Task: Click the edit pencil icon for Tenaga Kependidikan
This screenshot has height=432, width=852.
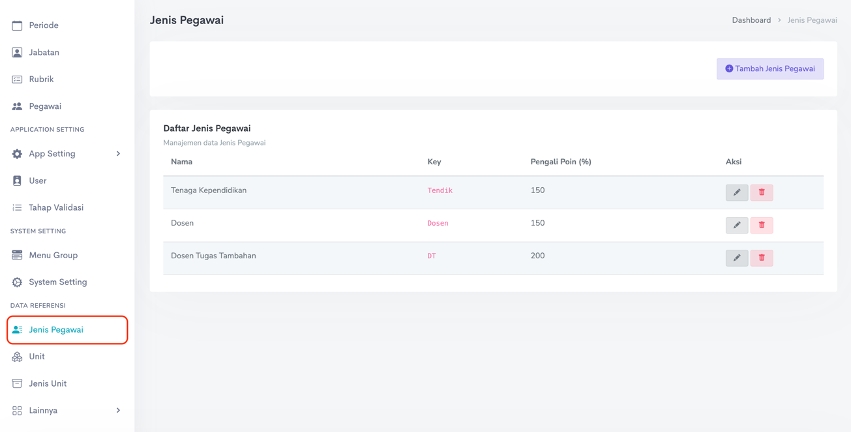Action: pos(736,193)
